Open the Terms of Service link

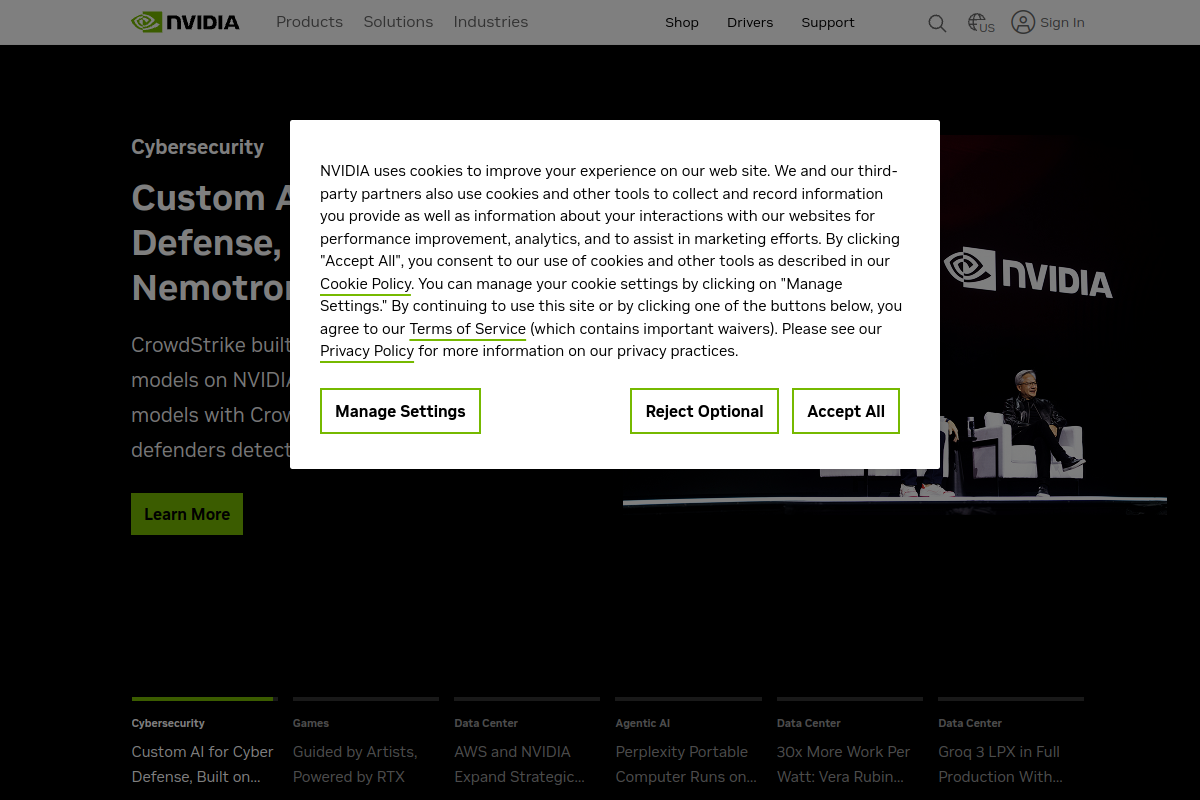pyautogui.click(x=467, y=329)
